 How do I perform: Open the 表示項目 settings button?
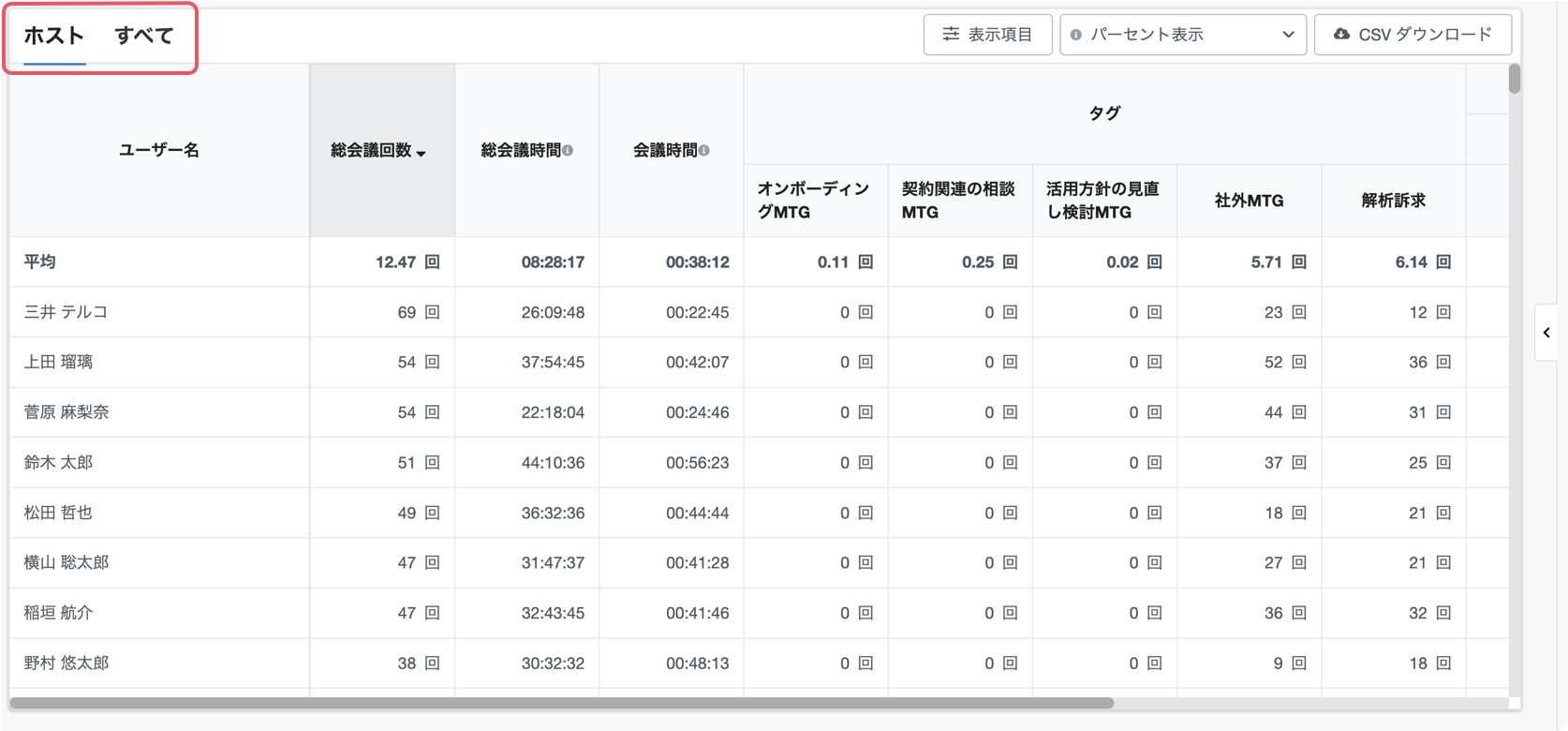pos(987,35)
